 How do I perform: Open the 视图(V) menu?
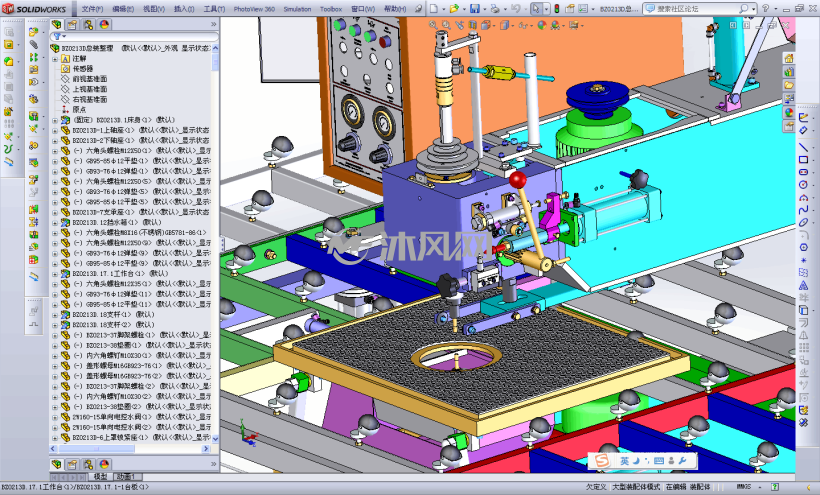tap(154, 9)
